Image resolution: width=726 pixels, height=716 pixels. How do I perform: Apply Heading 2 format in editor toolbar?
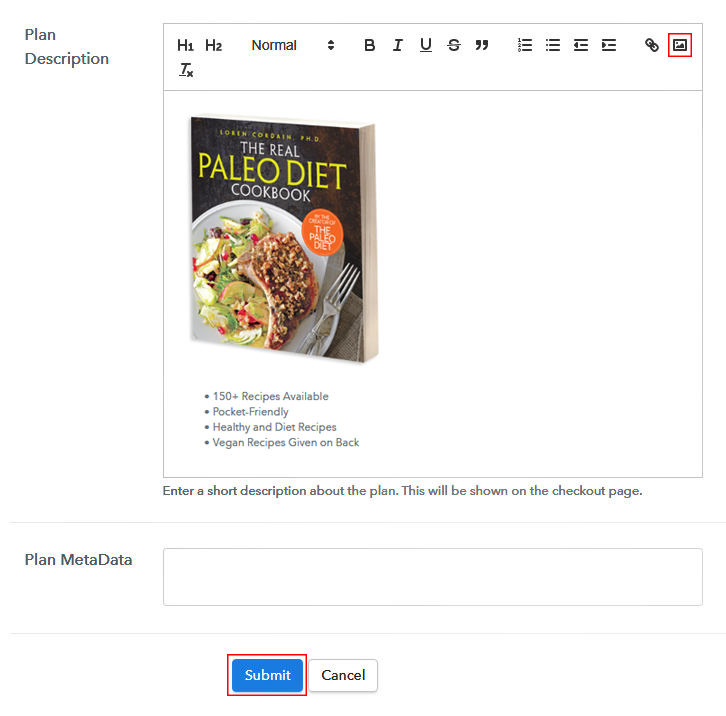[213, 45]
